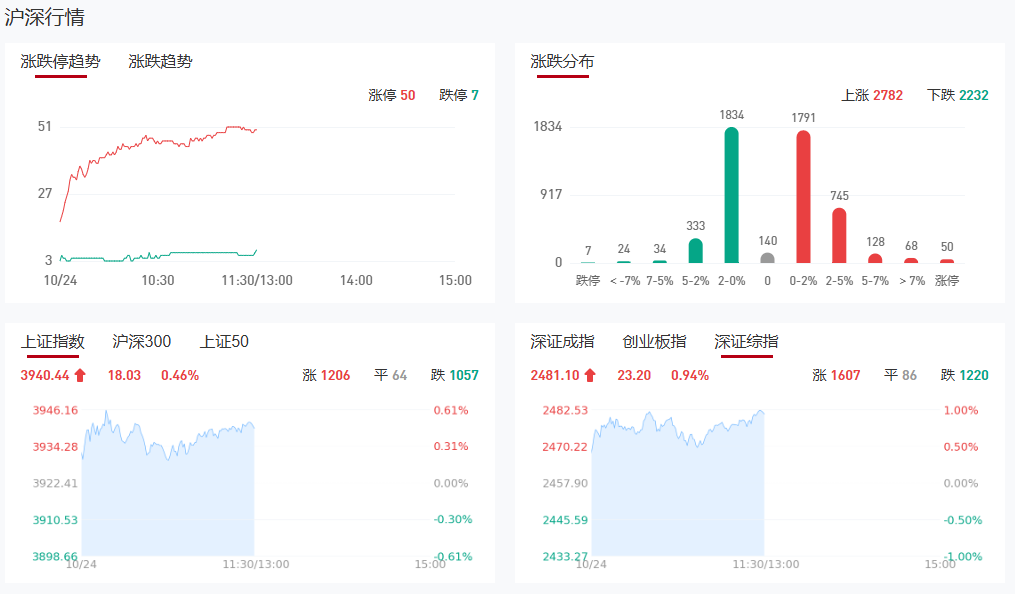Click the 跌停 7 count label
Screen dimensions: 1015x594
coord(459,95)
